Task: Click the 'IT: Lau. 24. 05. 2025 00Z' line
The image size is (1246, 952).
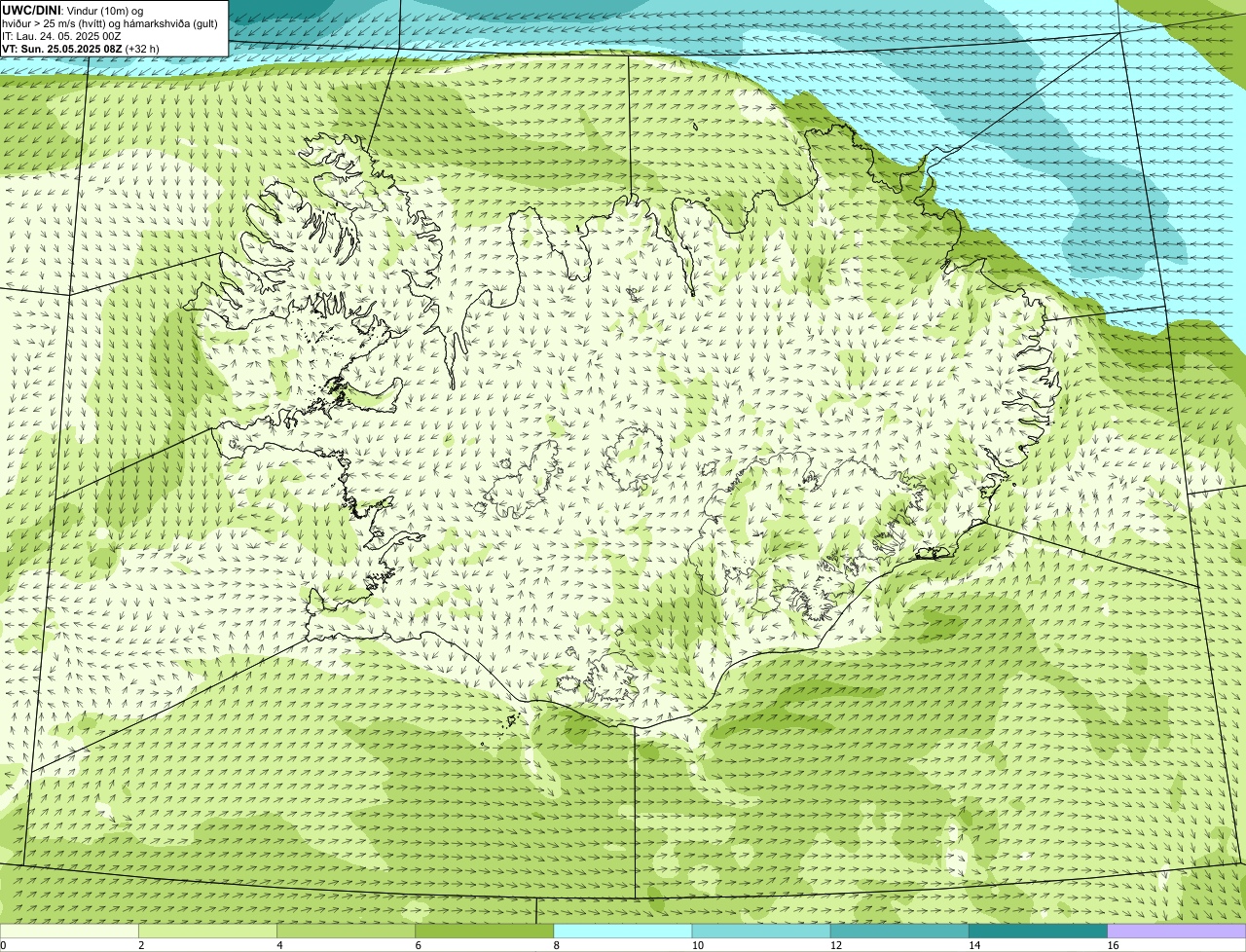Action: coord(61,36)
